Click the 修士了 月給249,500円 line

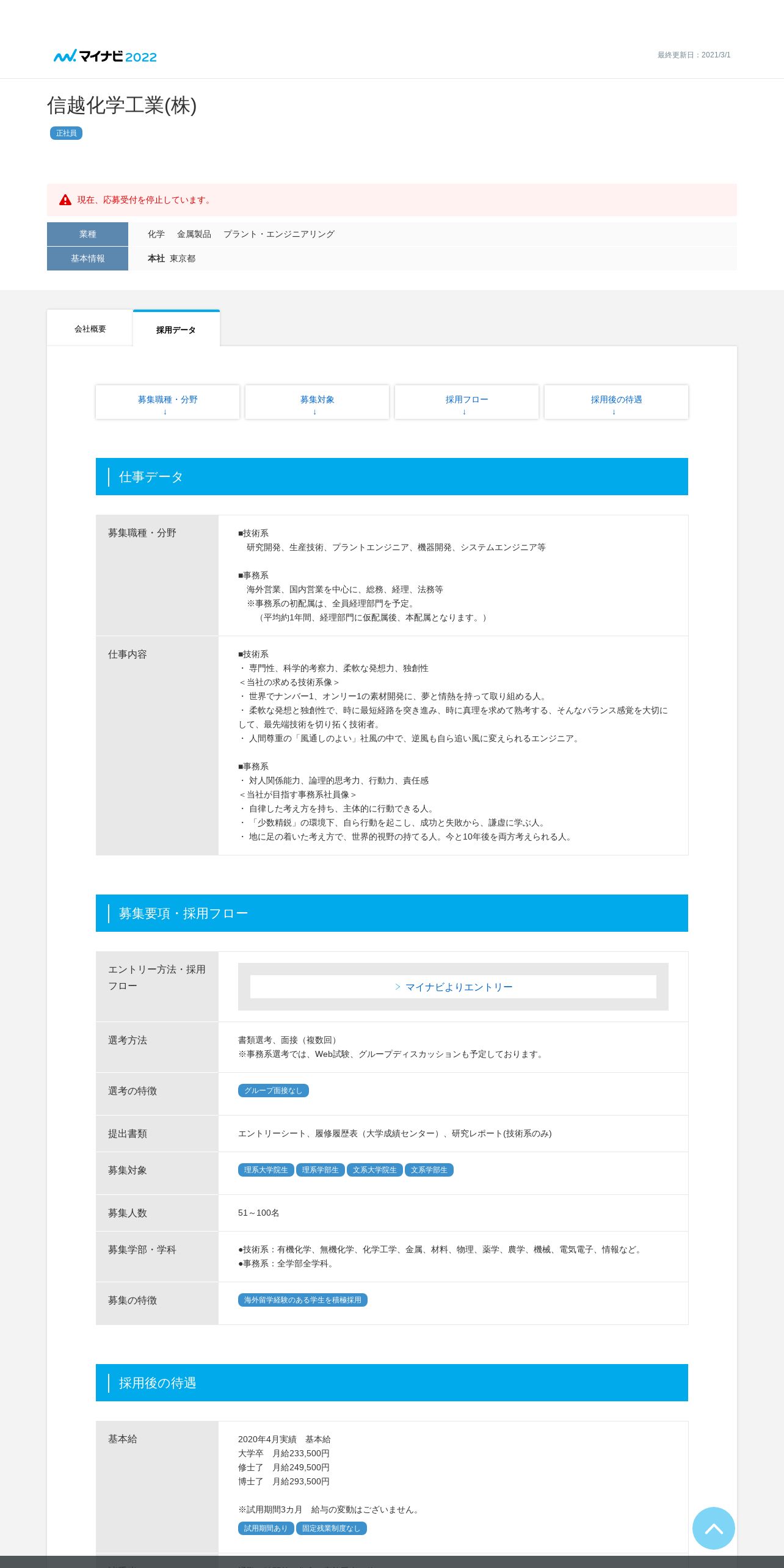click(x=284, y=1467)
